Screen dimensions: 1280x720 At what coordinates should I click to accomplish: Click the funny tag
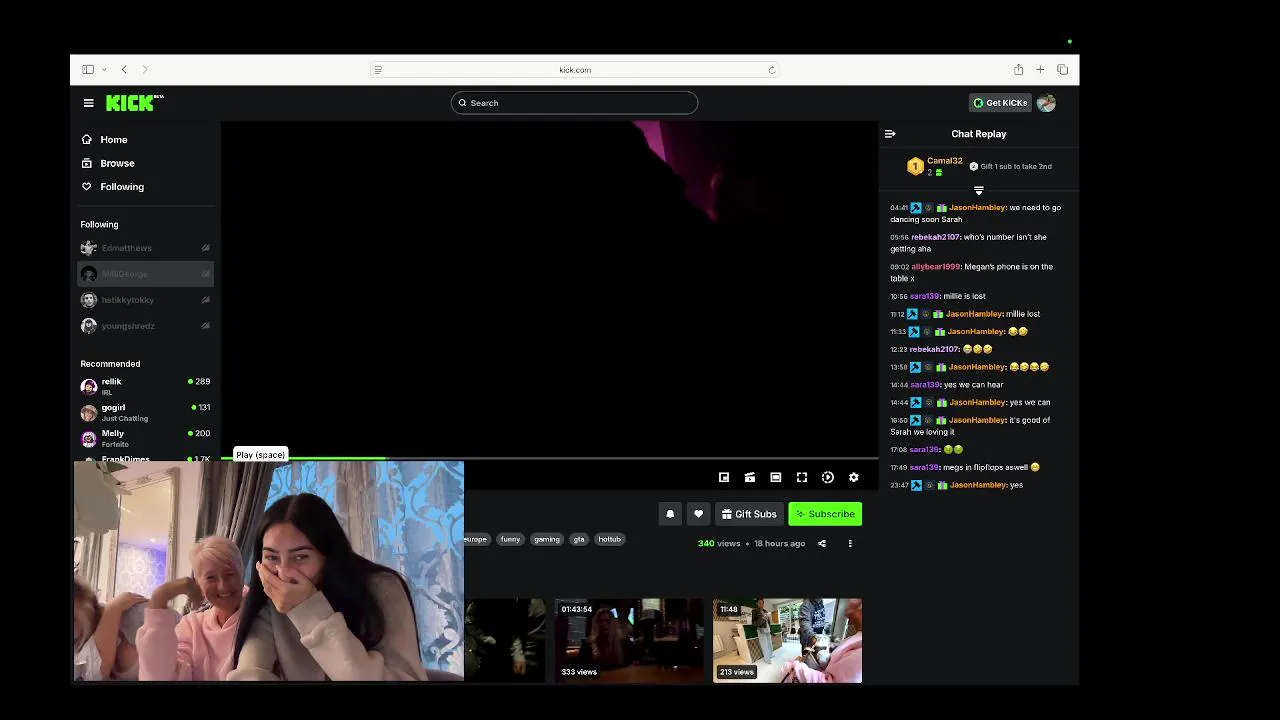511,539
